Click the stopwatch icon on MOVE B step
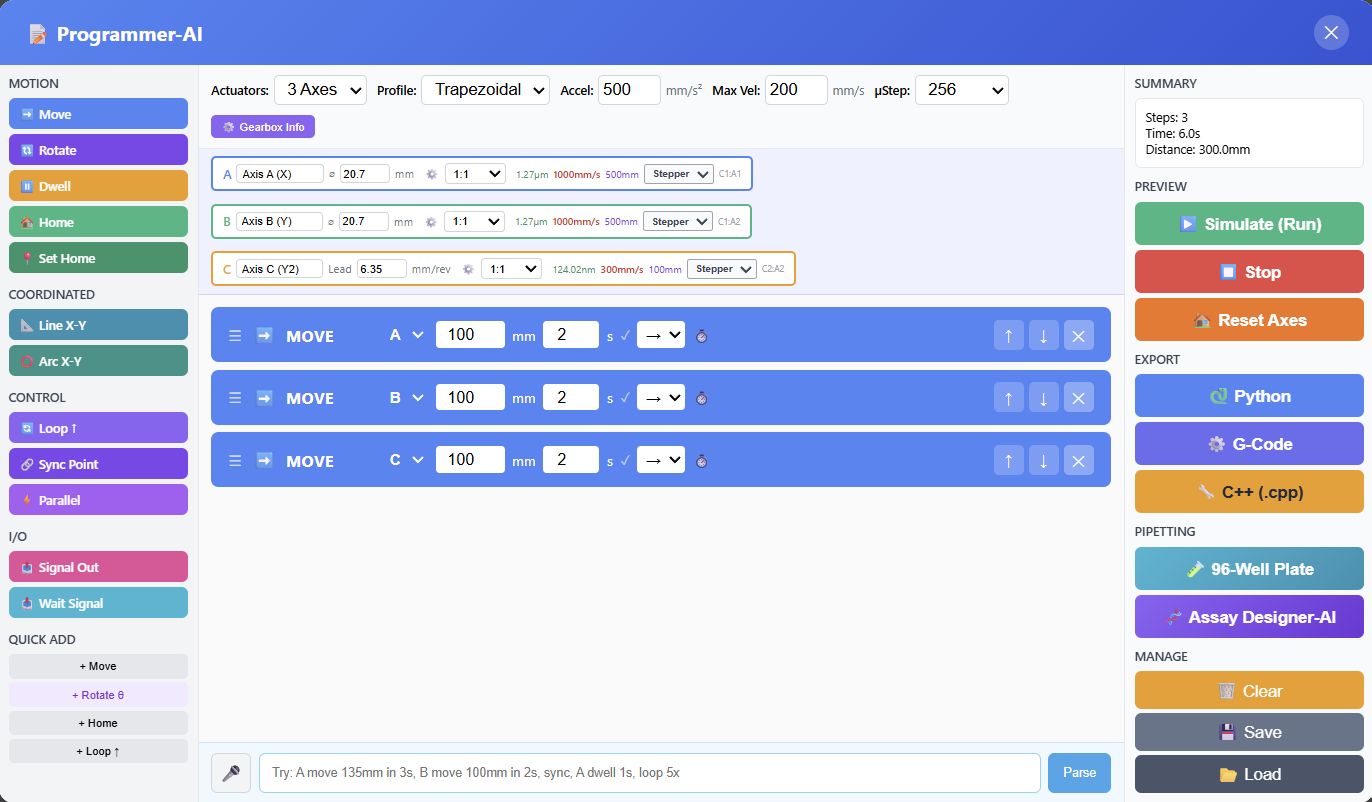1372x802 pixels. click(x=701, y=397)
